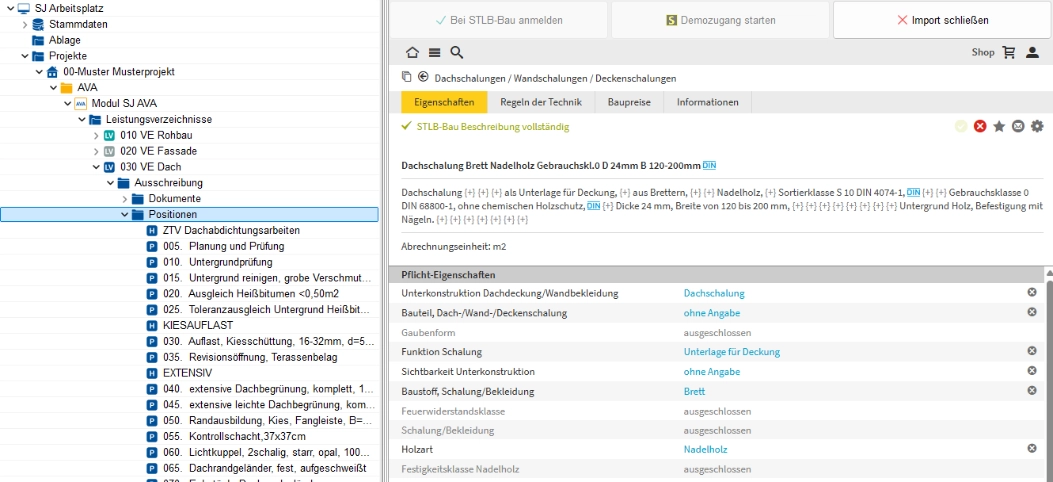Click the user account icon
1053x482 pixels.
[x=1032, y=53]
